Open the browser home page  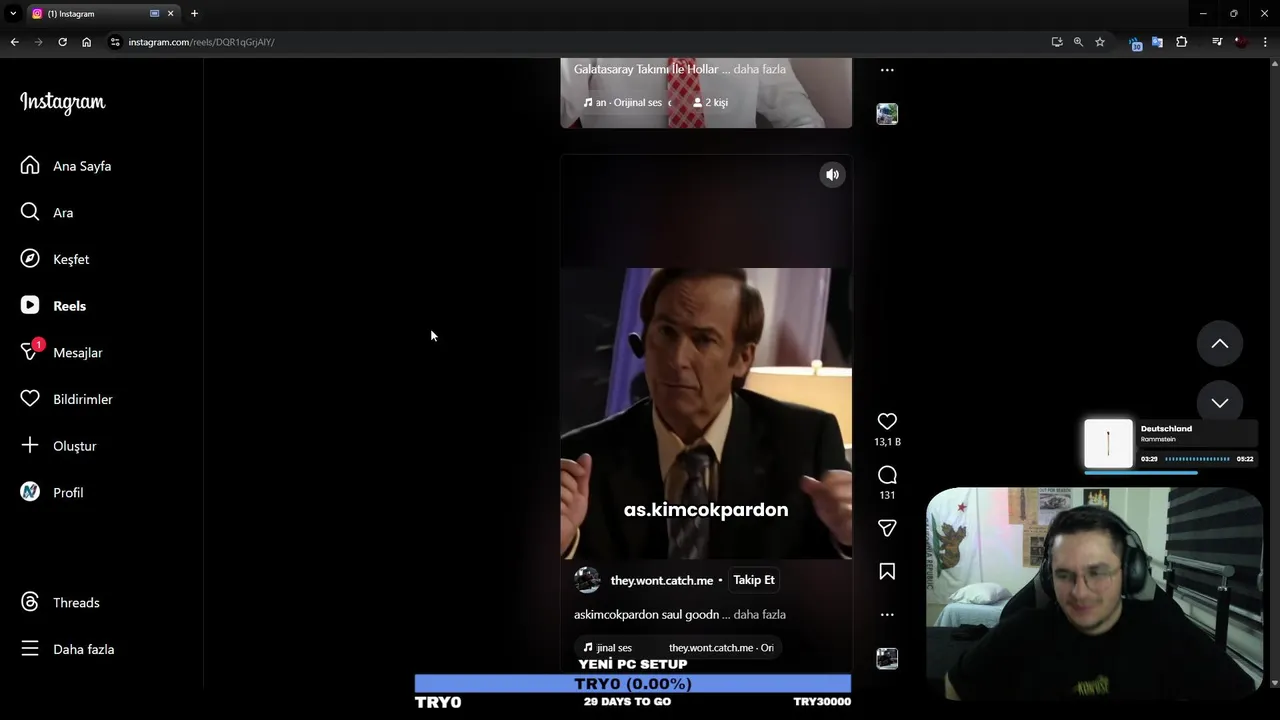86,42
